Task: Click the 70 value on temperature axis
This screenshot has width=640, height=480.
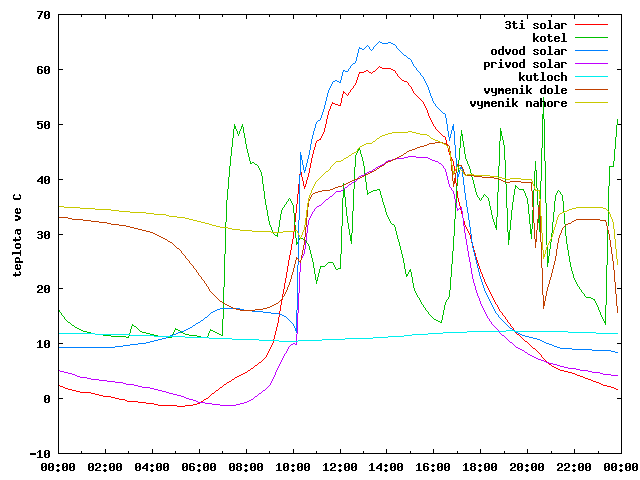Action: coord(44,16)
